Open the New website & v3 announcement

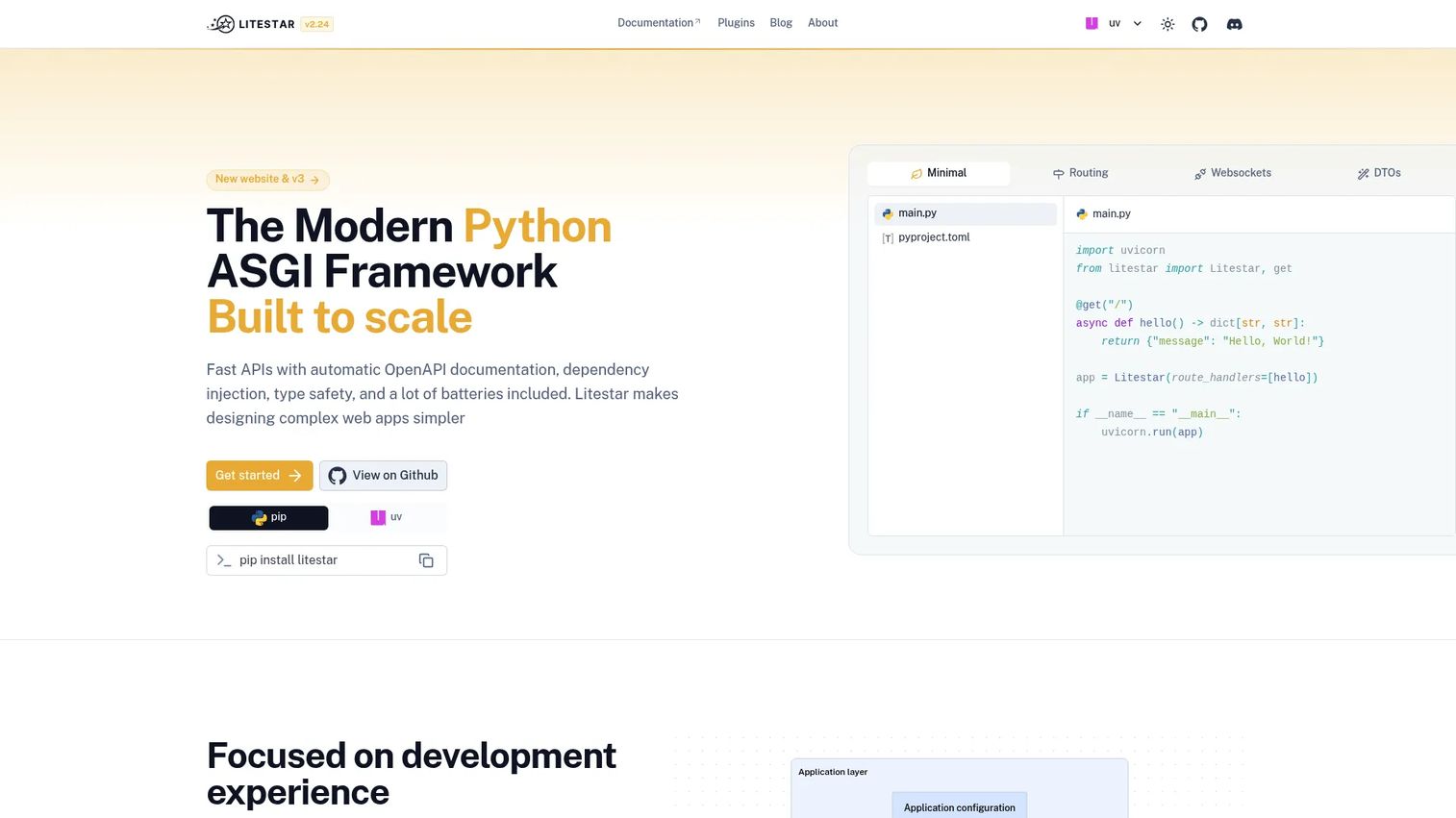pos(267,180)
